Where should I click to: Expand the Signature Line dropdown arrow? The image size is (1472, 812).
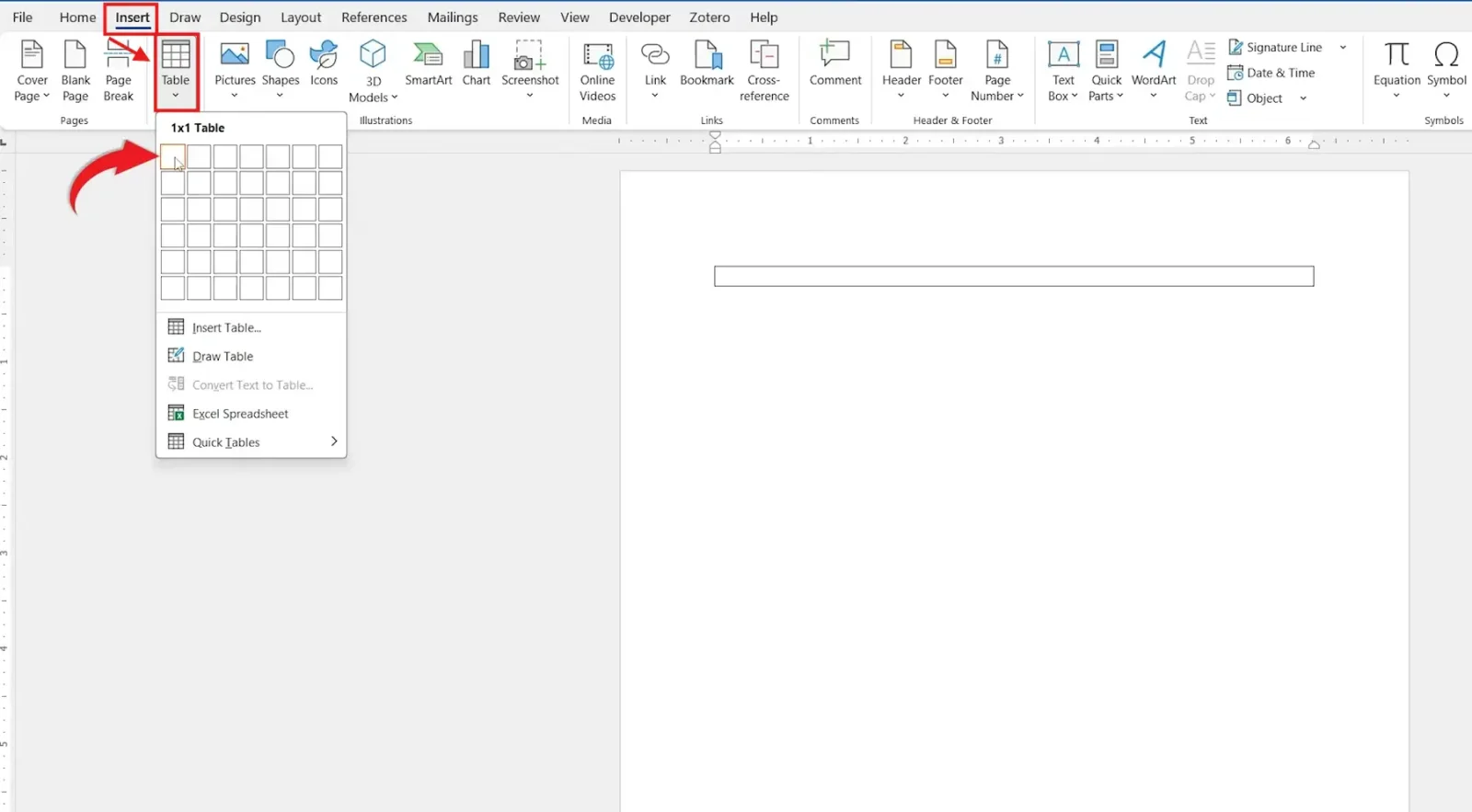[1343, 47]
